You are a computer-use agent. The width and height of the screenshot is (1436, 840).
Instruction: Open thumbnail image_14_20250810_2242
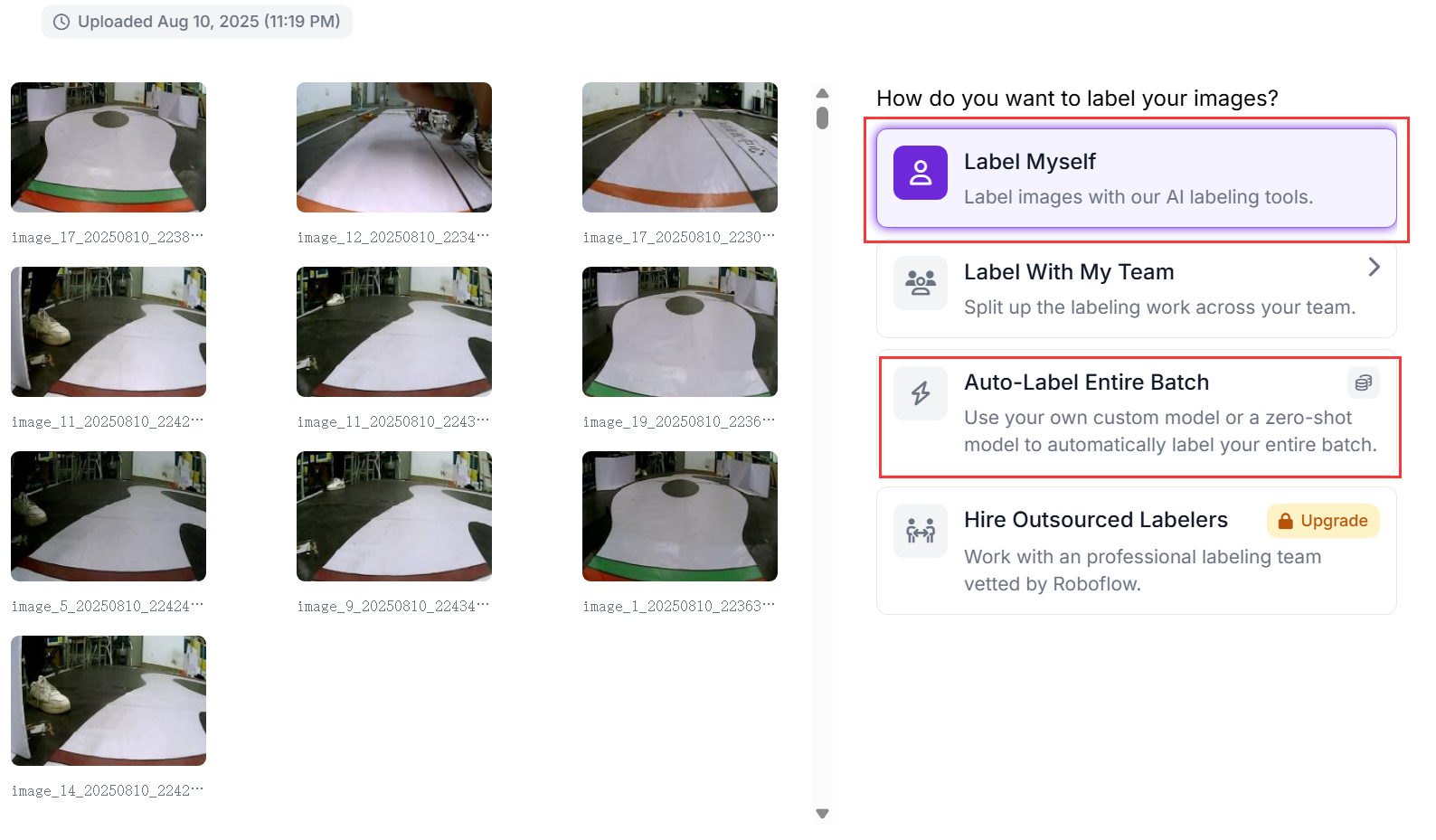click(x=109, y=701)
